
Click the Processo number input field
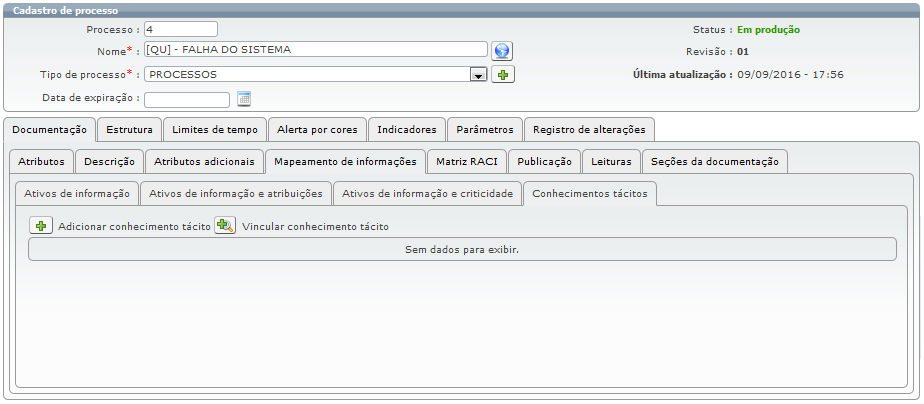click(180, 29)
